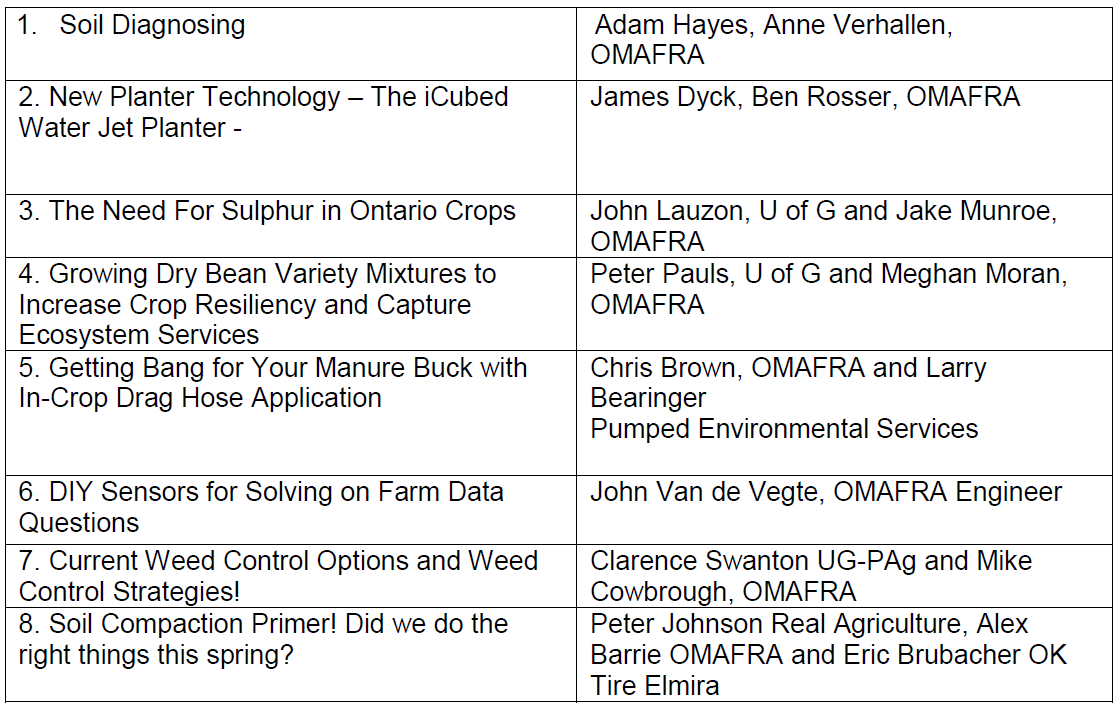
Task: Select the Peter Johnson Real Agriculture line
Action: pyautogui.click(x=809, y=624)
